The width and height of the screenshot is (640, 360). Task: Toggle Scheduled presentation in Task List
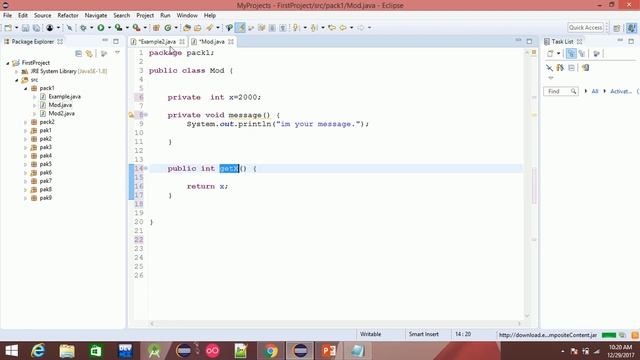pos(582,53)
